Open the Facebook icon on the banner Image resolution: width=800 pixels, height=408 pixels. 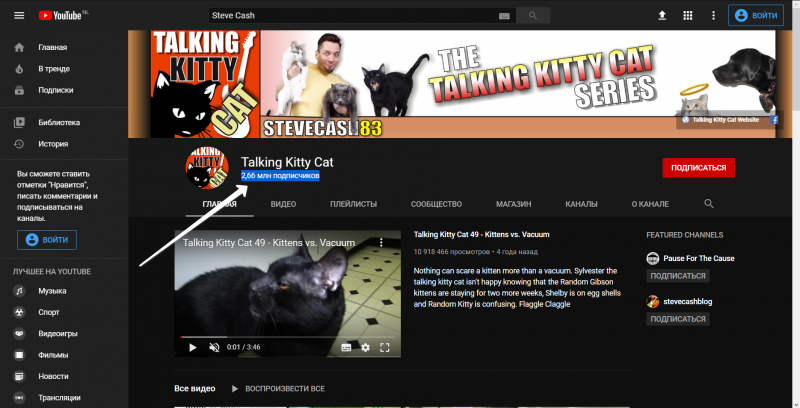click(774, 120)
